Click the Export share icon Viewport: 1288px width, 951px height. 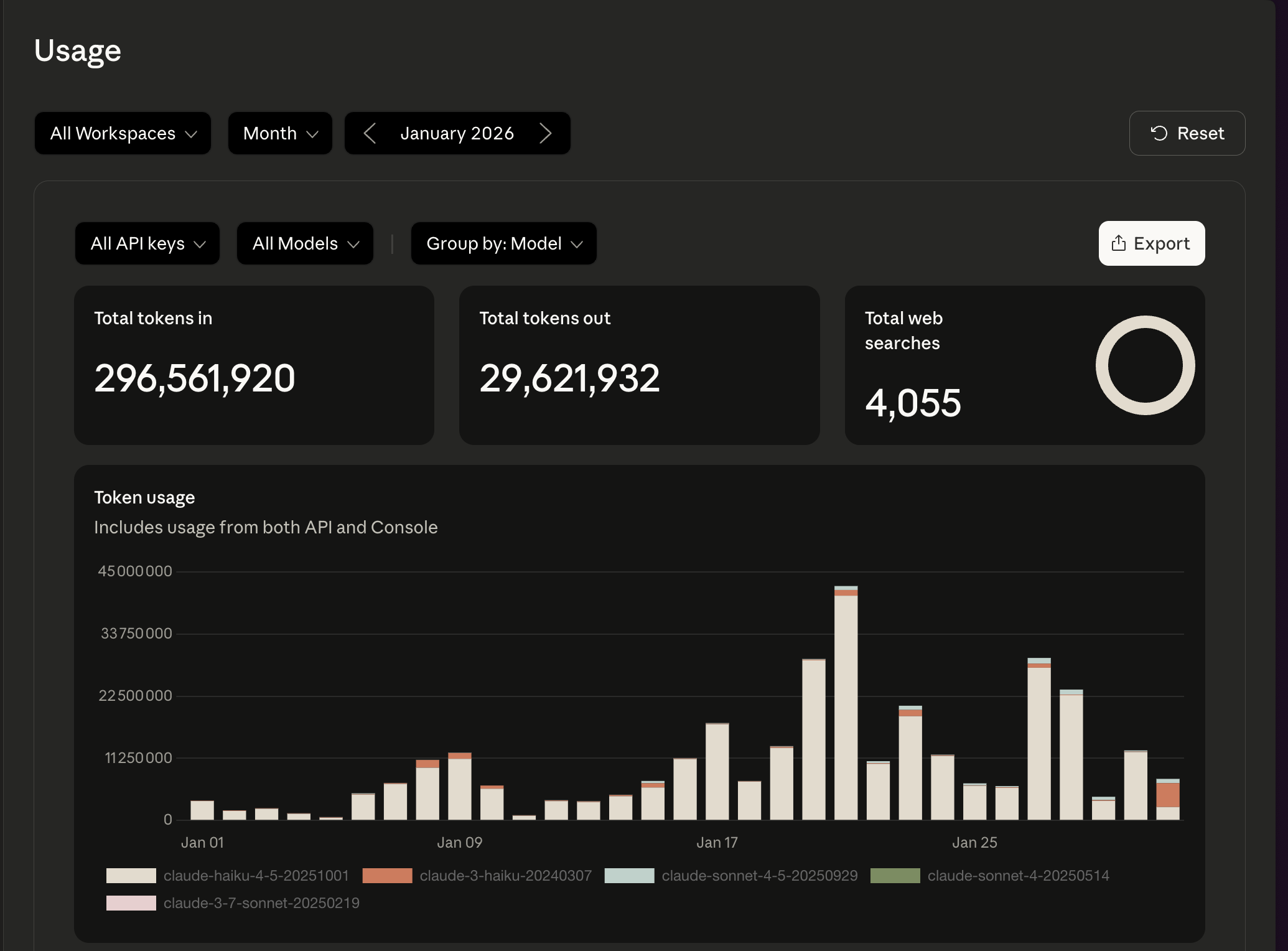(1118, 243)
